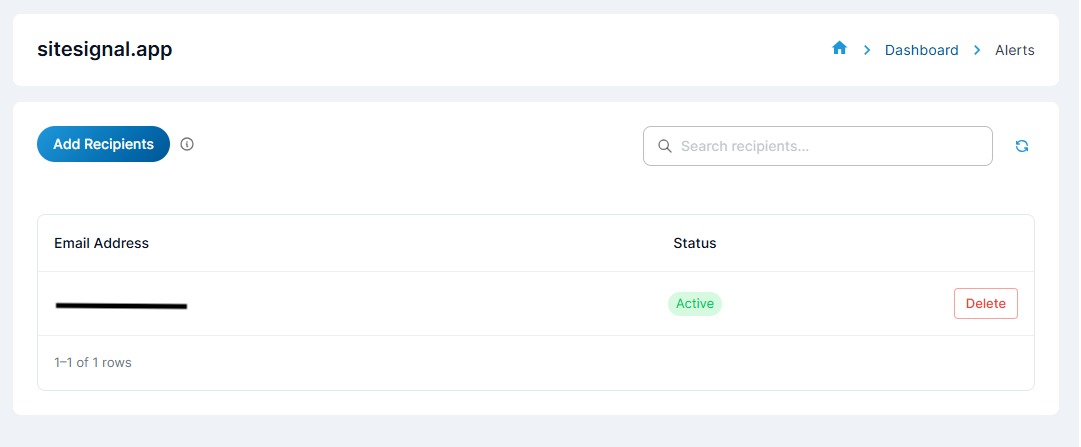Sort by Email Address column header
This screenshot has width=1081, height=447.
101,243
